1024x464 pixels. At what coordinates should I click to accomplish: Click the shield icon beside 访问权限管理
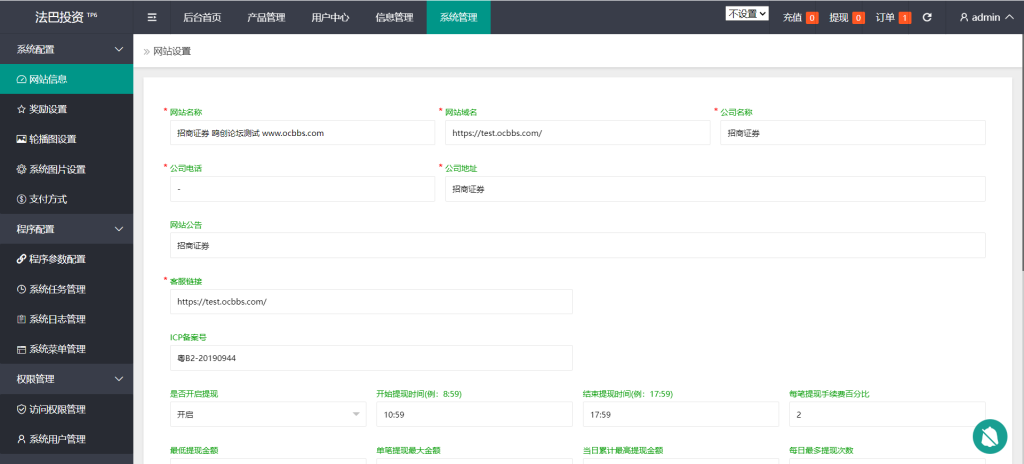22,410
